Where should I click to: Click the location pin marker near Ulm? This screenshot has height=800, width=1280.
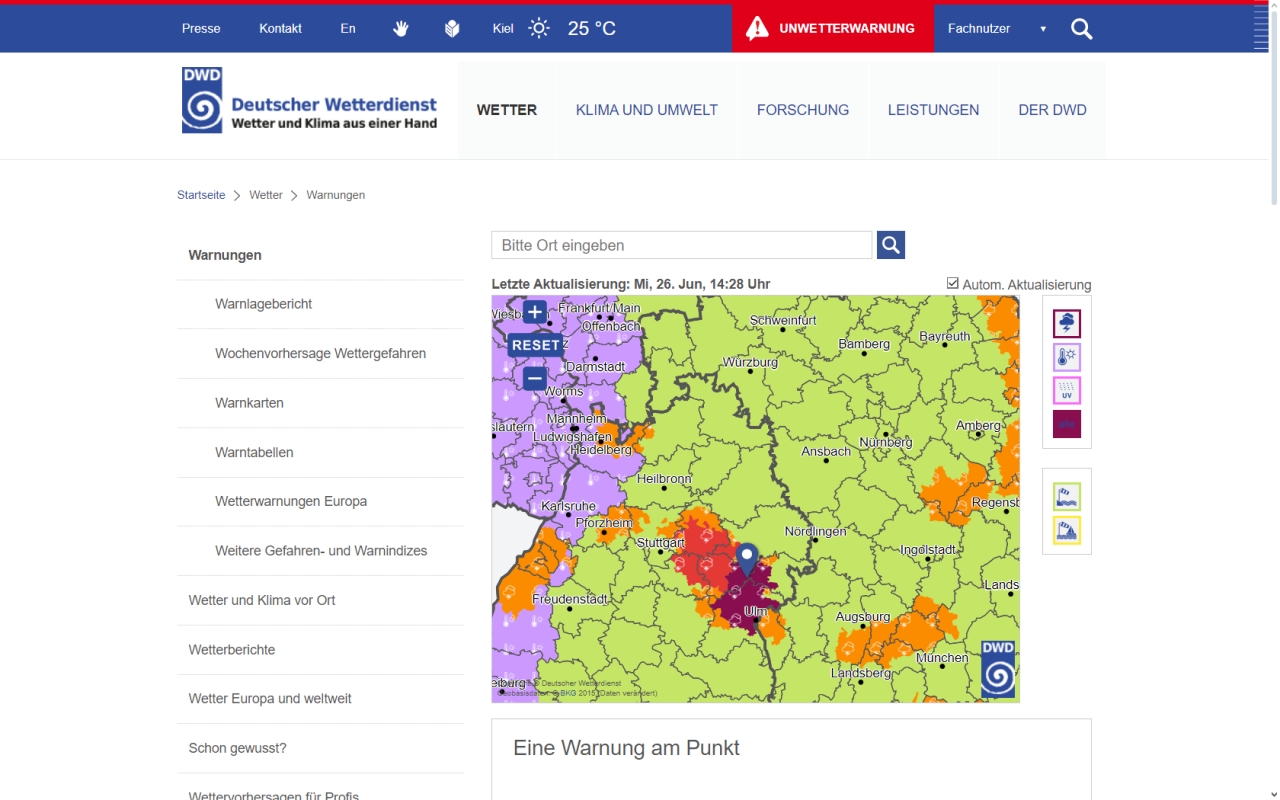pos(746,558)
